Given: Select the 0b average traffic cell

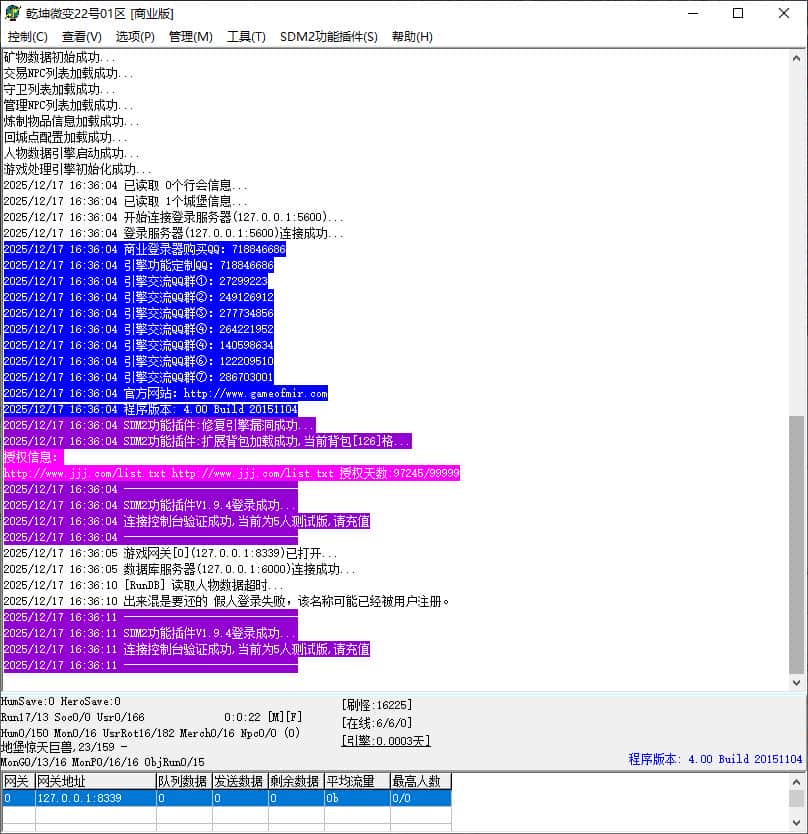Looking at the screenshot, I should (357, 798).
